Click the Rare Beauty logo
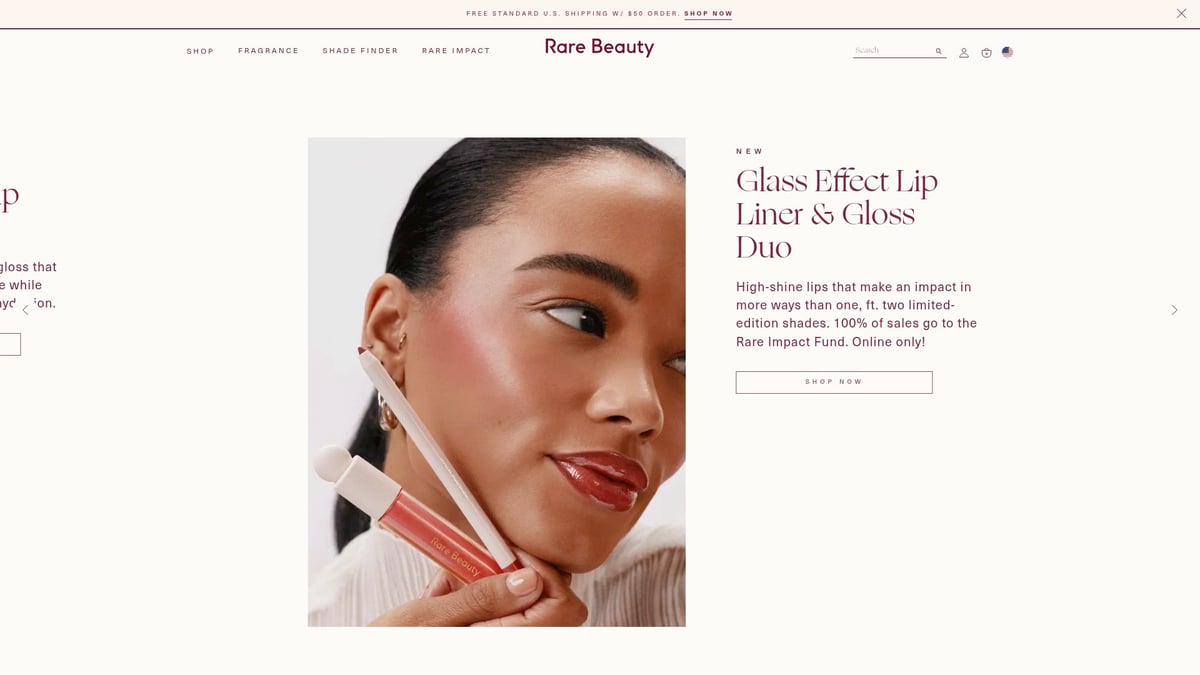Viewport: 1200px width, 675px height. click(599, 47)
